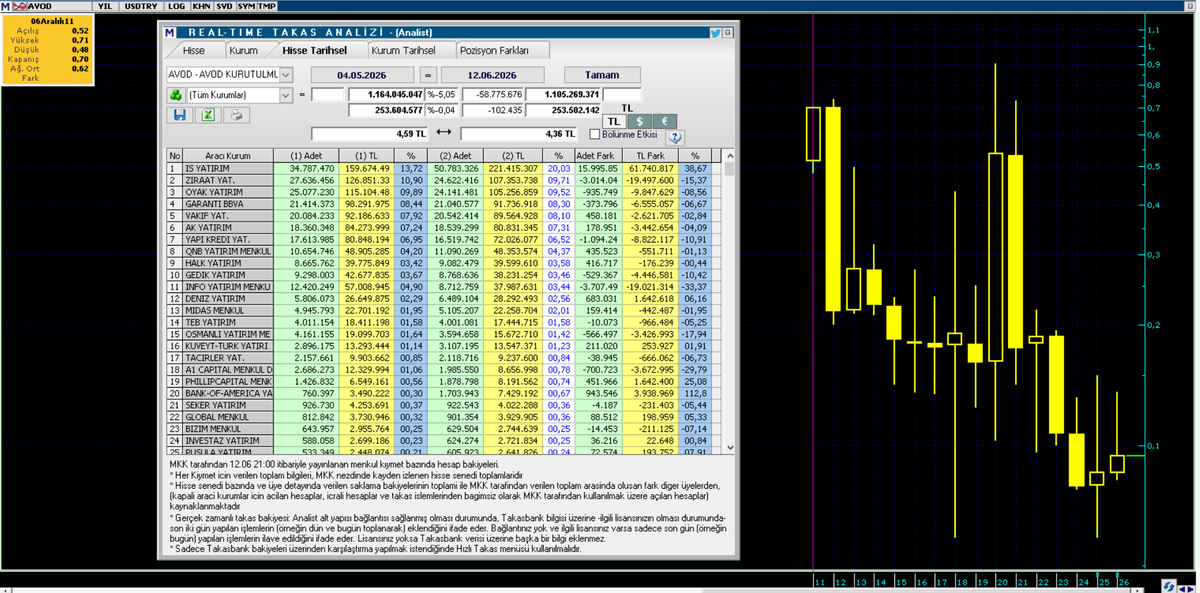Click the YIL toolbar button
The height and width of the screenshot is (593, 1200).
(x=106, y=6)
